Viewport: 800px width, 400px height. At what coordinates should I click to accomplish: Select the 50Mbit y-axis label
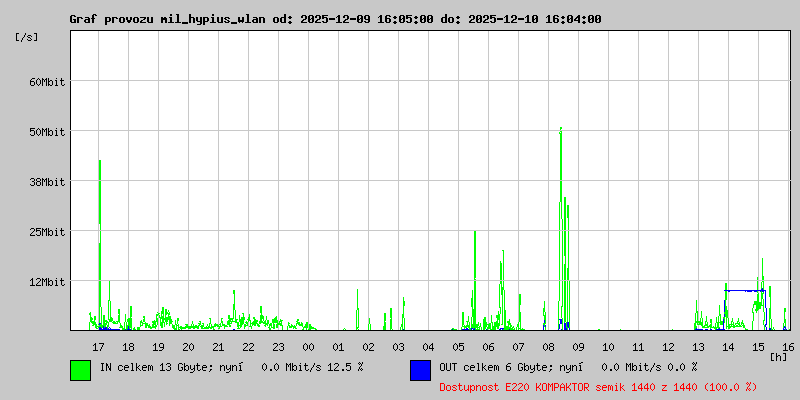(x=46, y=132)
